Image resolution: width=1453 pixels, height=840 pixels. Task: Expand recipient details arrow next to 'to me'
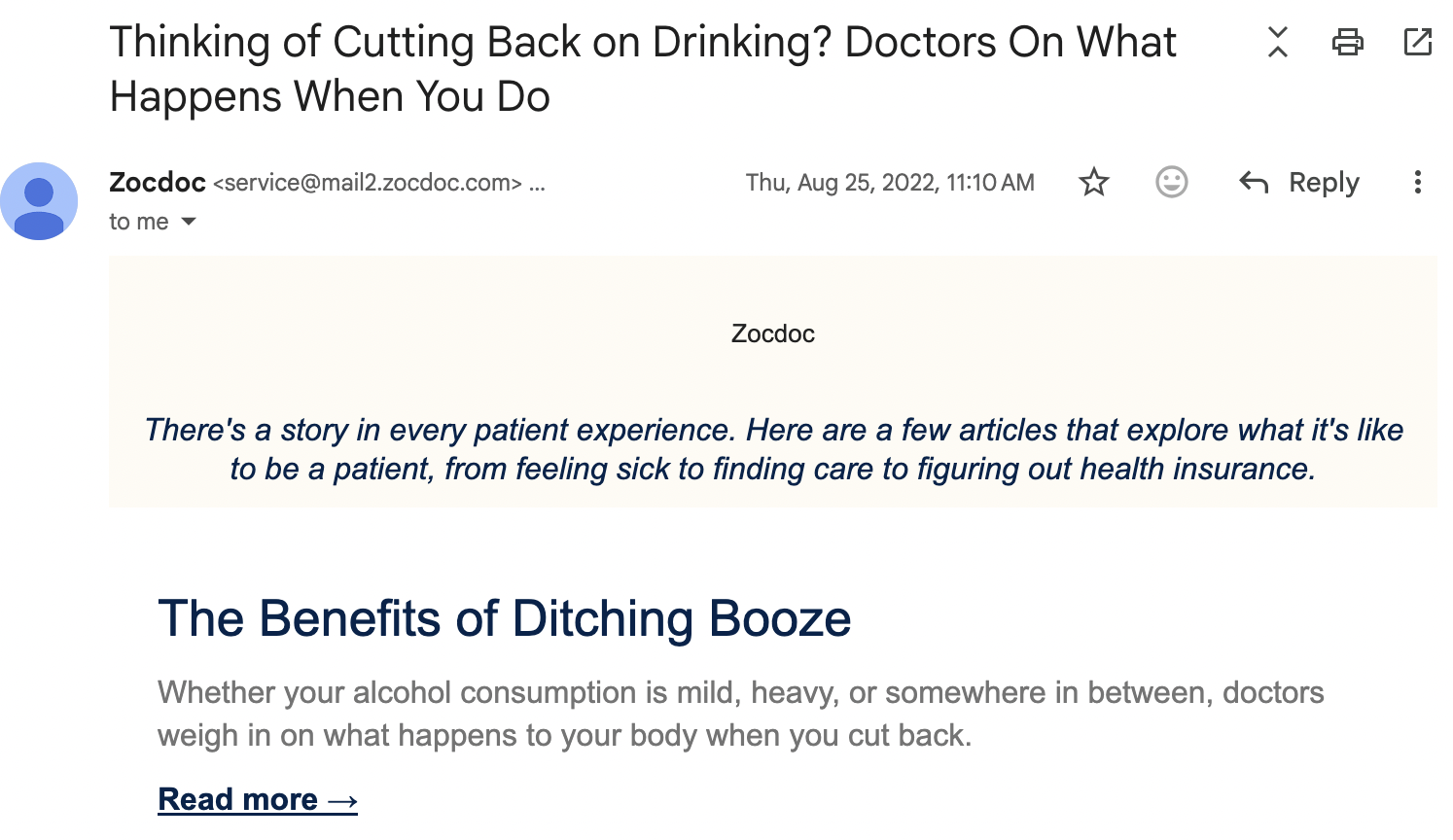189,222
